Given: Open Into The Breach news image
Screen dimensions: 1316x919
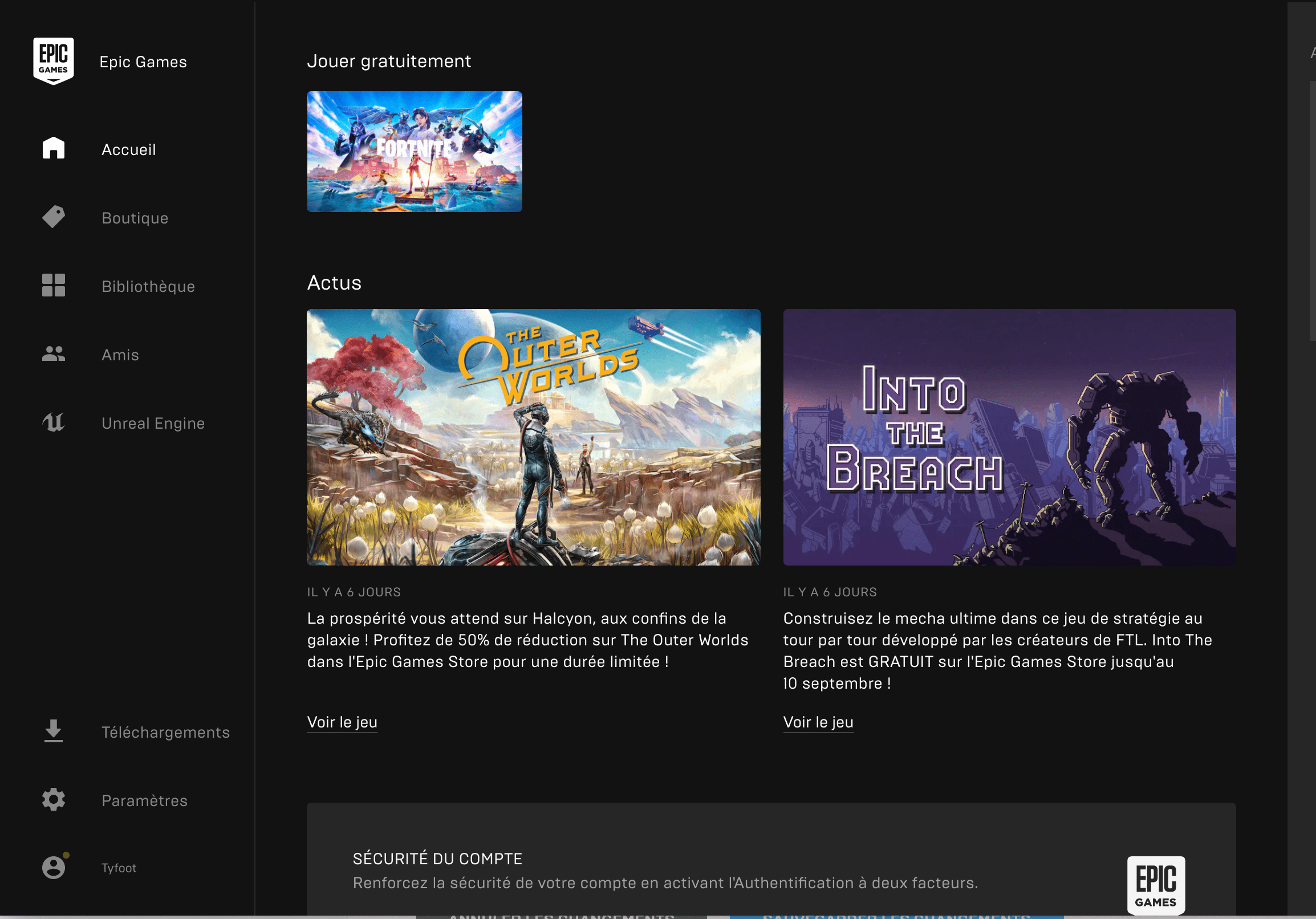Looking at the screenshot, I should [x=1010, y=438].
